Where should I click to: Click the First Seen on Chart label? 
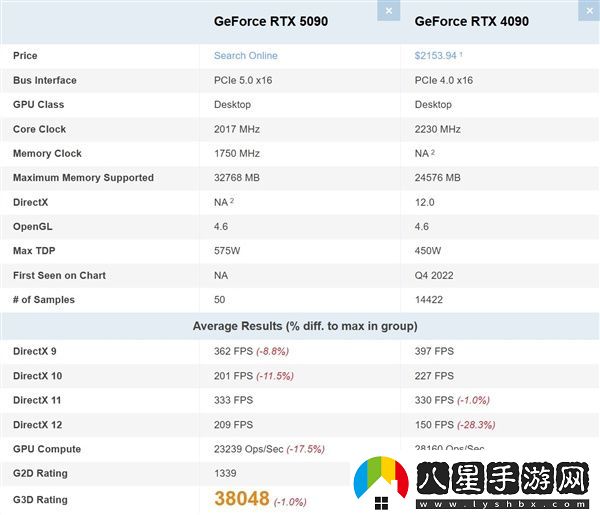(x=59, y=275)
